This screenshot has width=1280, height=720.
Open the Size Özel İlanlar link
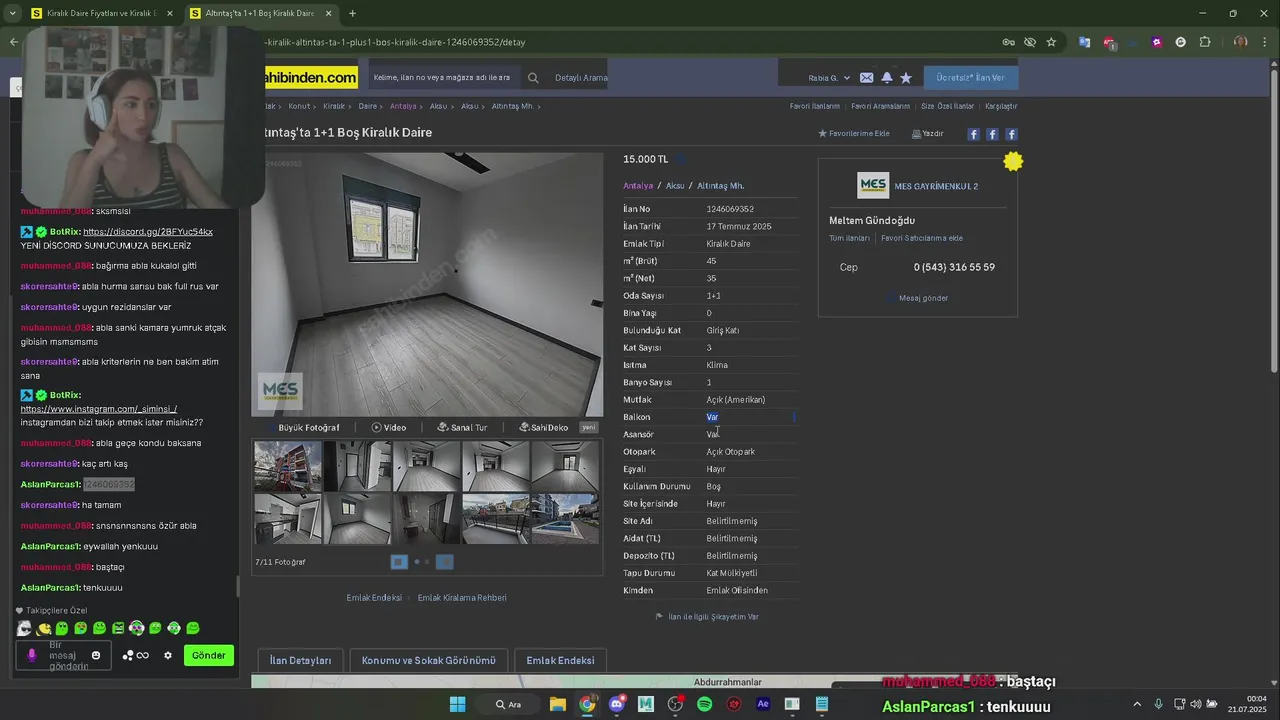click(x=947, y=106)
